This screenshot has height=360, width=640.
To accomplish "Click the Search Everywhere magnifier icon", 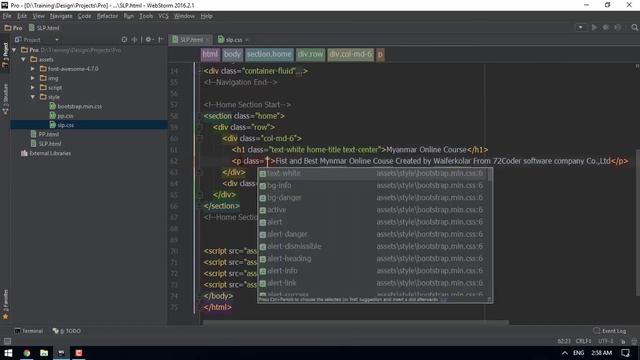I will click(634, 27).
